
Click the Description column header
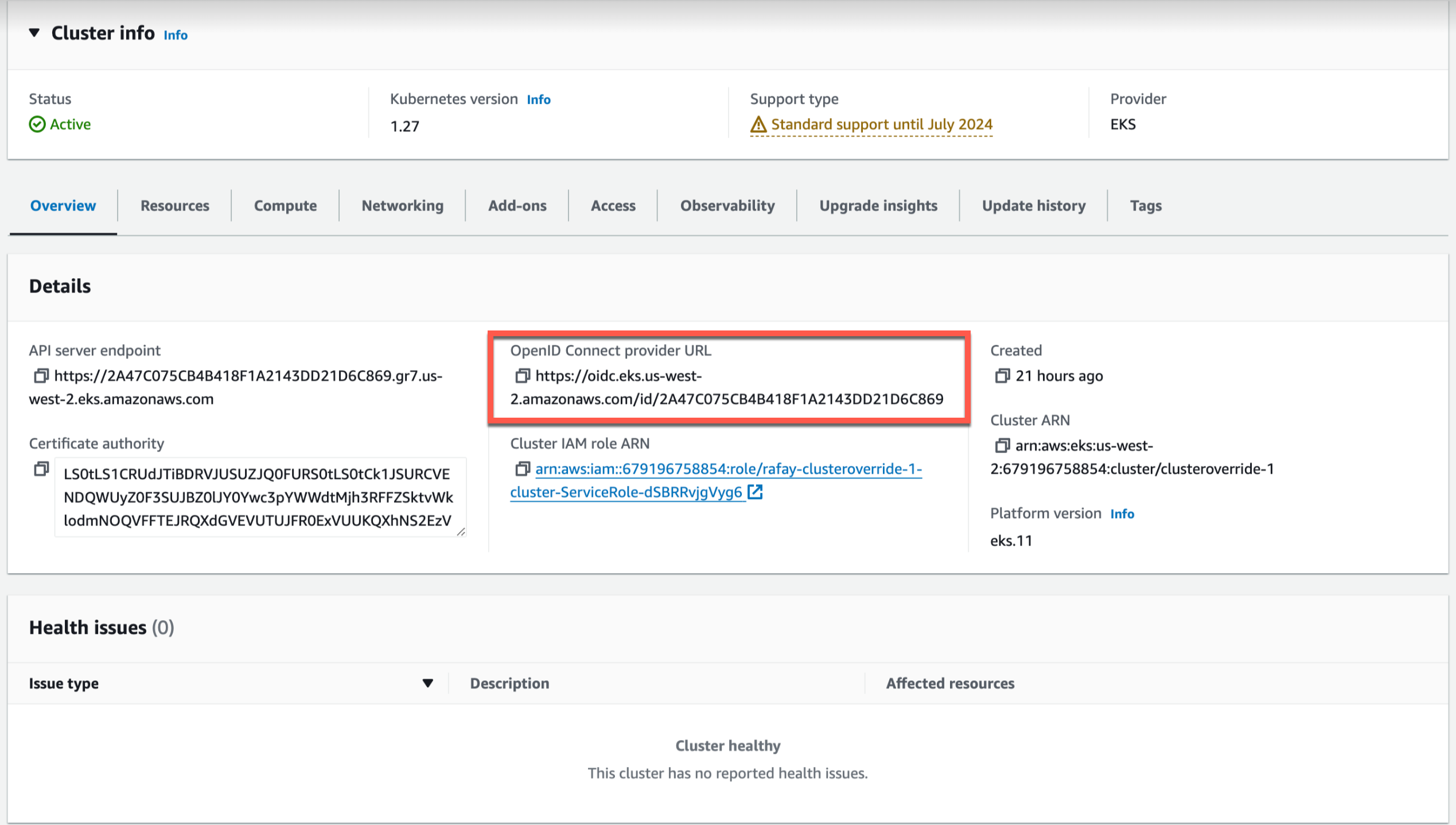(509, 683)
